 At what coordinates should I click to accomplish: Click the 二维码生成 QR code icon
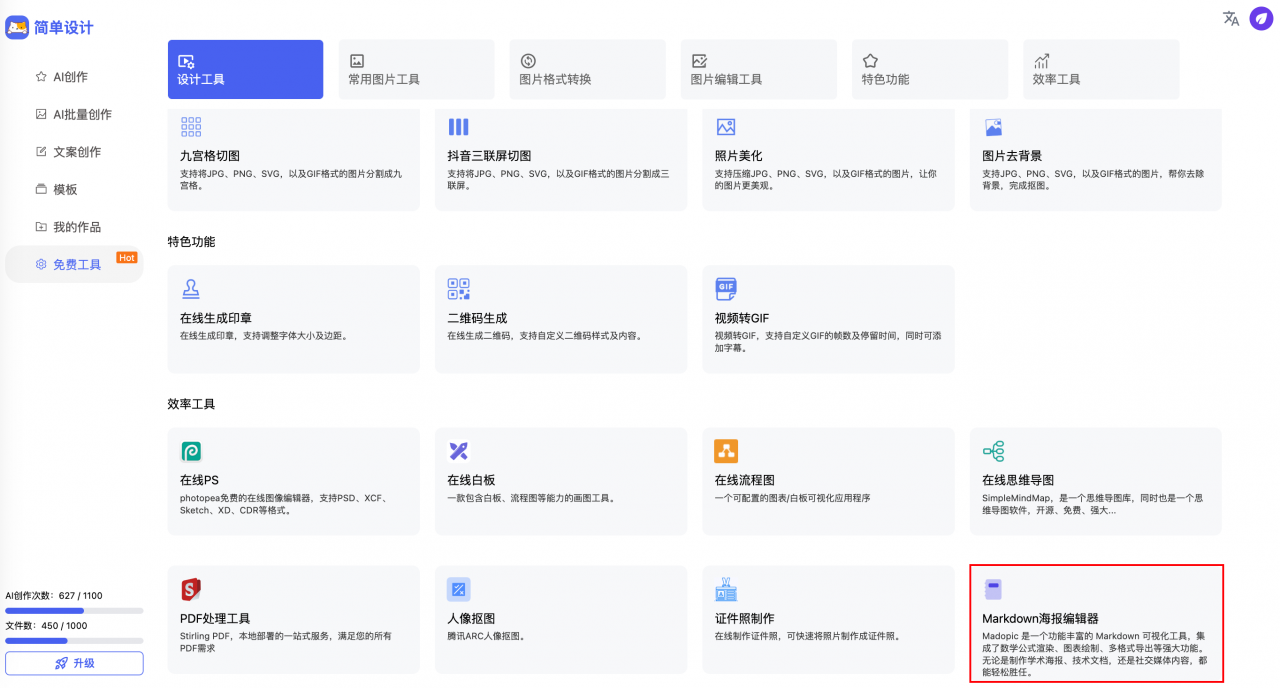[x=458, y=289]
